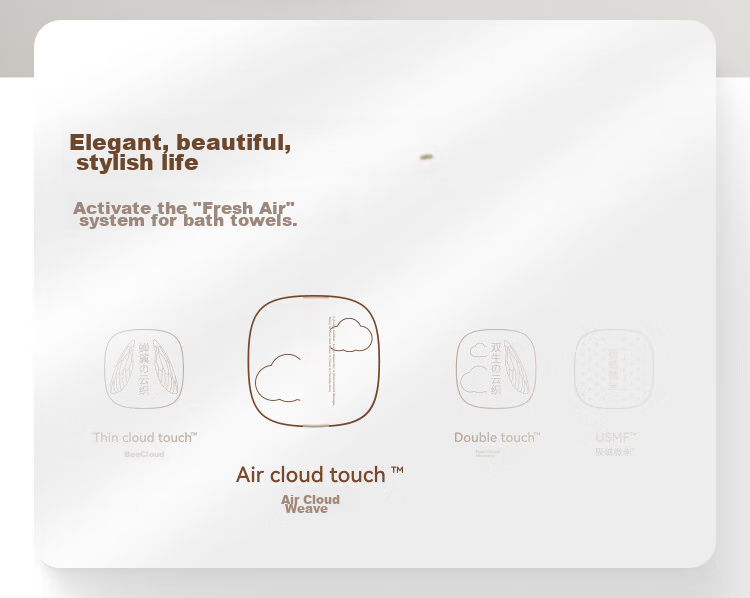Click the "Thin cloud touch™" label
Image resolution: width=750 pixels, height=598 pixels.
144,437
